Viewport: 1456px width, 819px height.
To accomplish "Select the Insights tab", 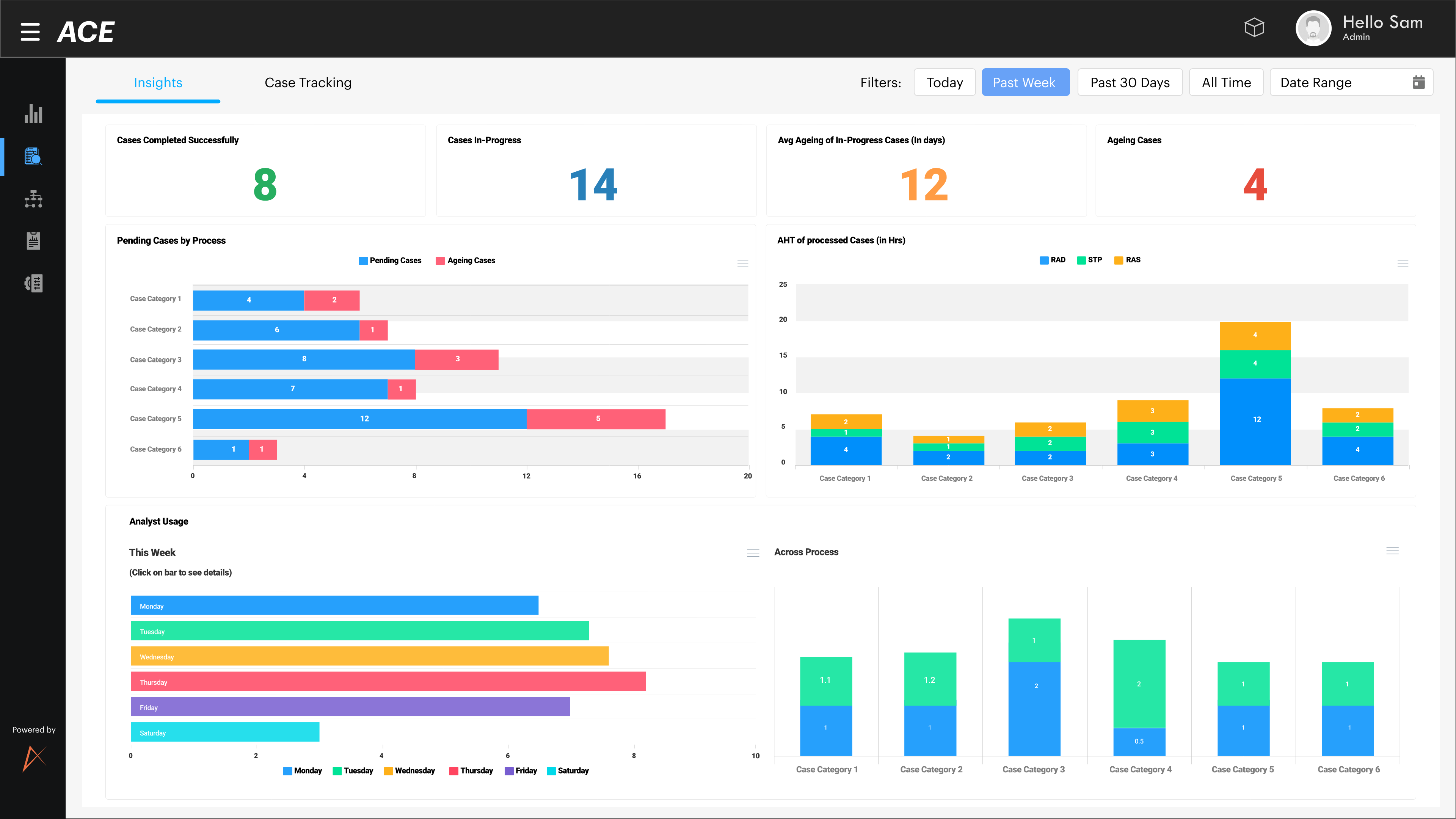I will click(x=158, y=83).
